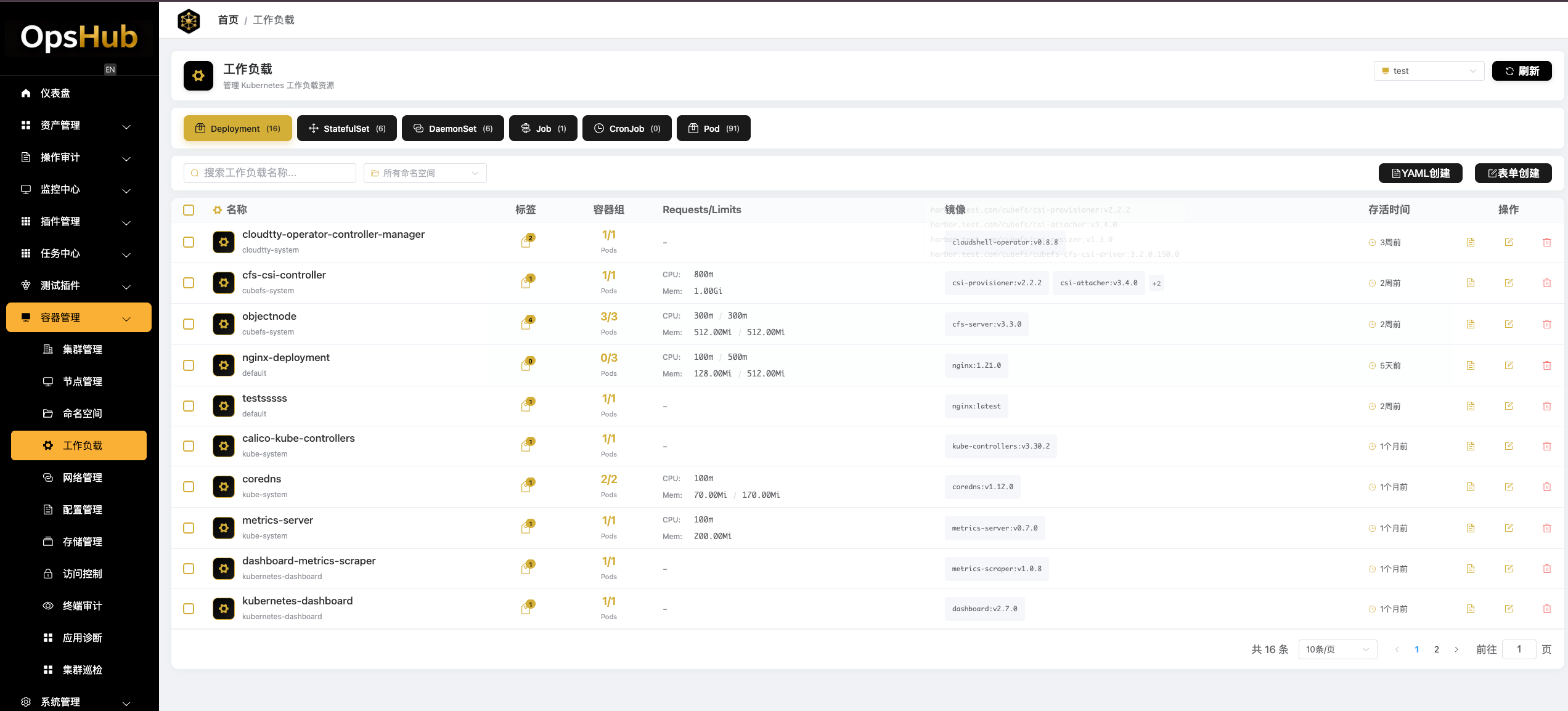Switch to the Pod tab

click(x=713, y=128)
